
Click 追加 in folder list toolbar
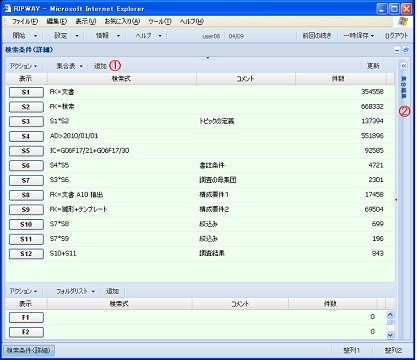pyautogui.click(x=112, y=291)
